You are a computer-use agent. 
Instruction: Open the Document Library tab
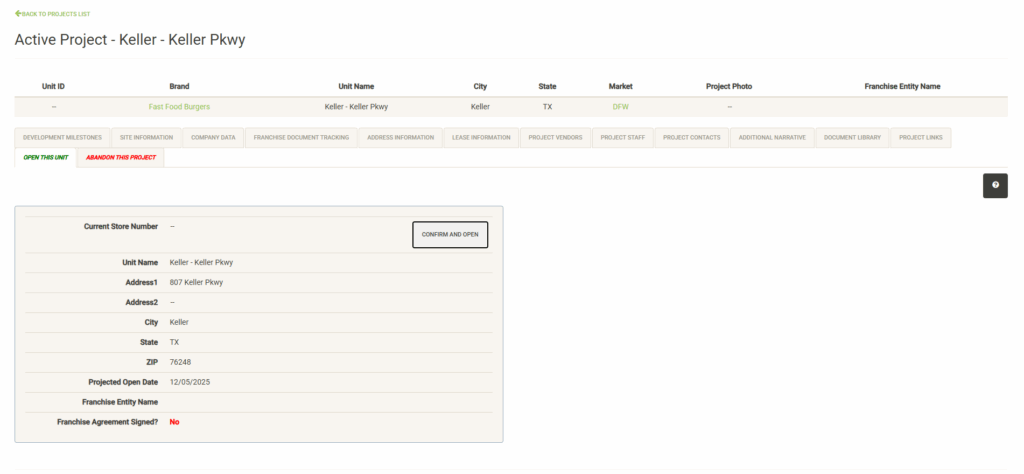852,137
